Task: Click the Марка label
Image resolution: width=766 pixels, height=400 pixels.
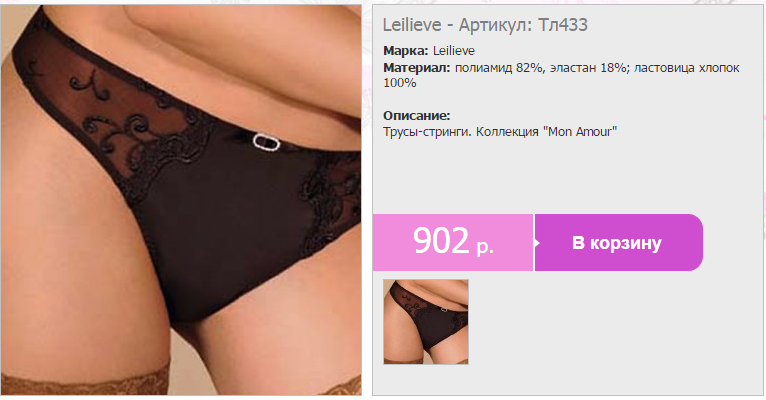Action: 405,51
